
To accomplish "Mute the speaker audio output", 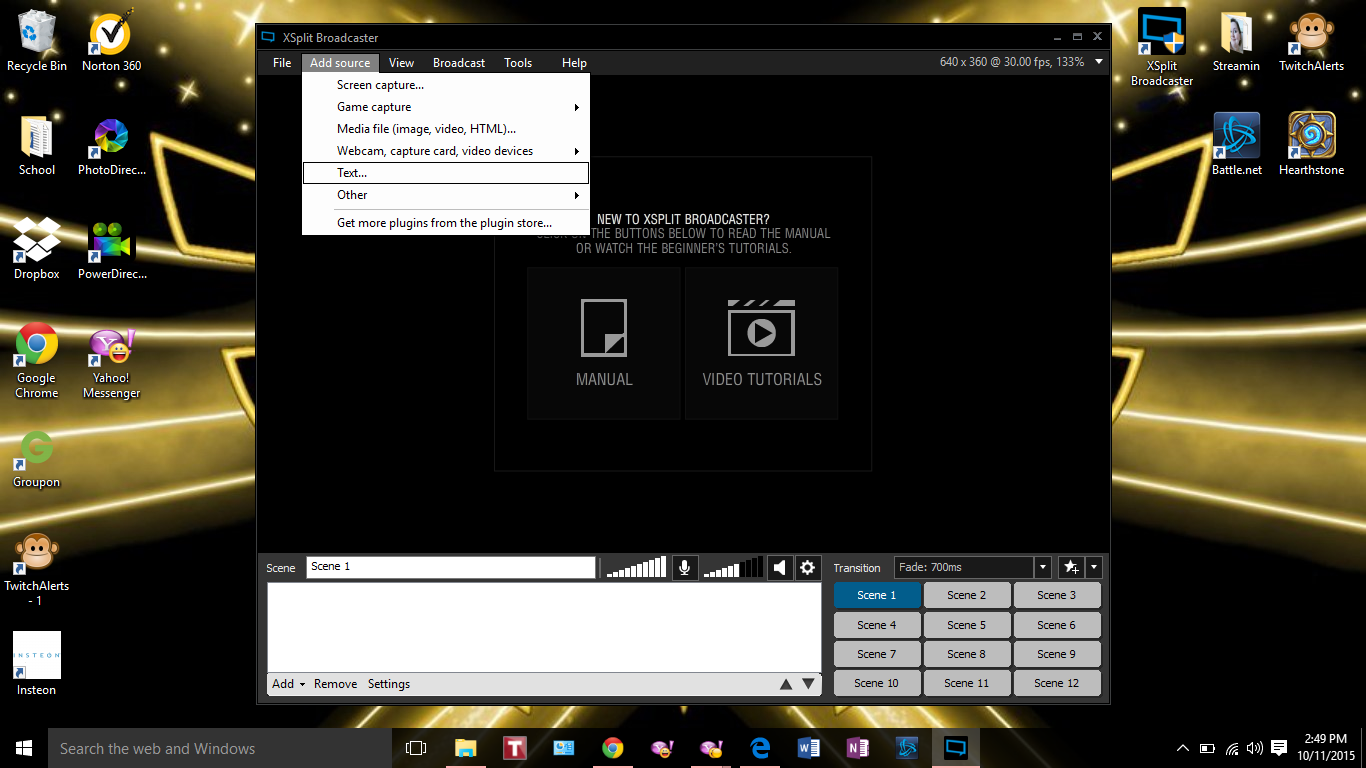I will (780, 567).
